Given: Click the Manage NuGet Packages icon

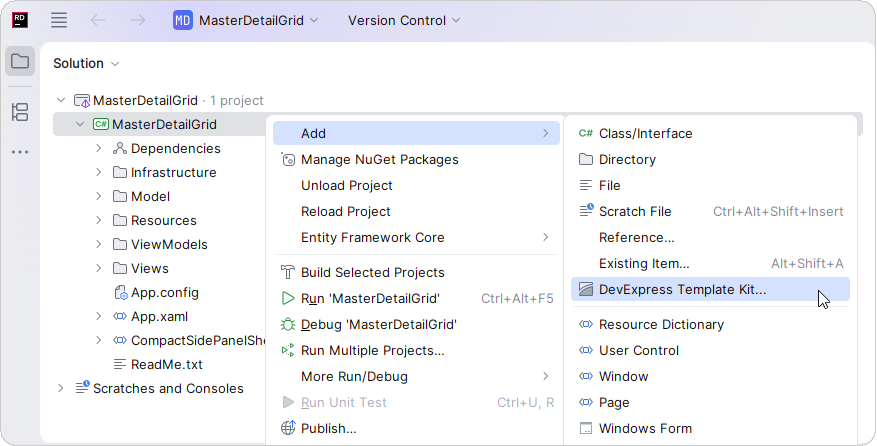Looking at the screenshot, I should 287,159.
